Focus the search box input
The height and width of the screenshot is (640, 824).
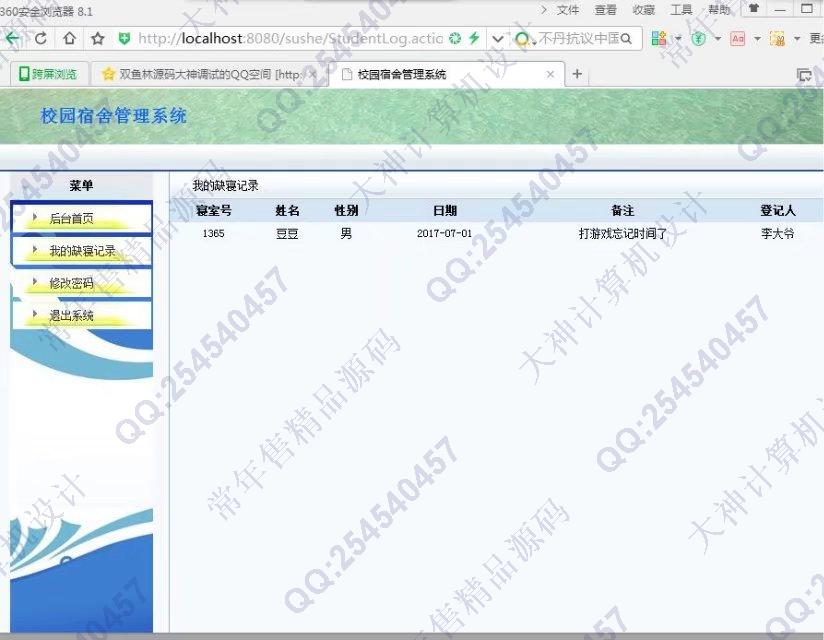pos(578,38)
